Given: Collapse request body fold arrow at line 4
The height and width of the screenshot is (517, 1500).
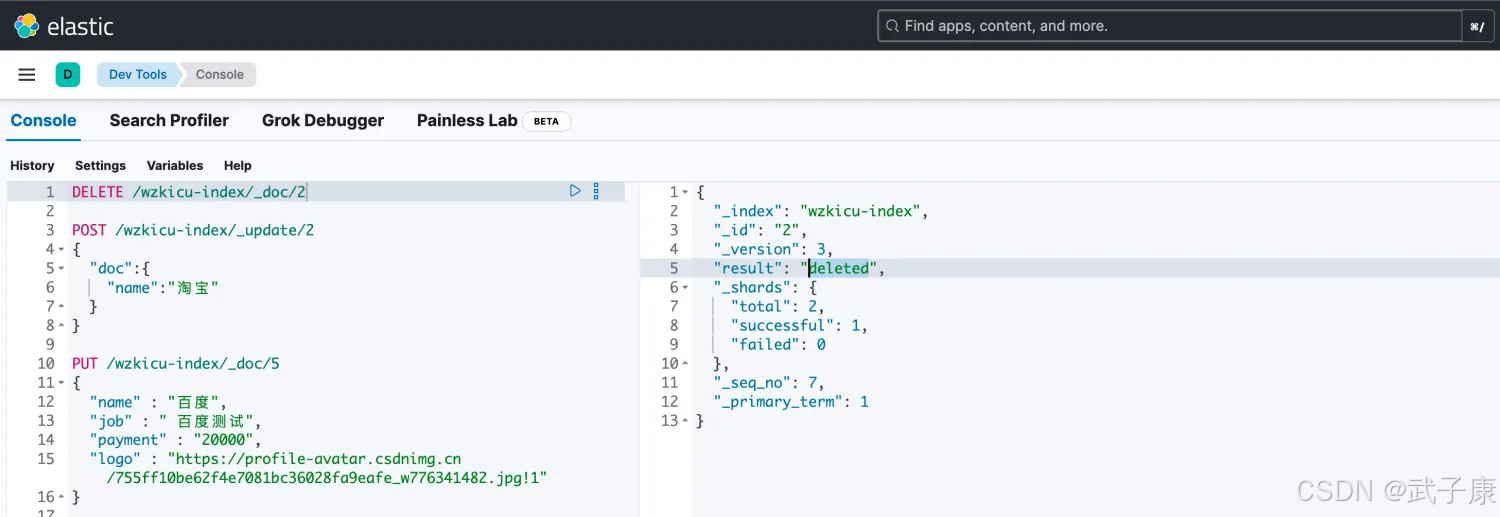Looking at the screenshot, I should (62, 249).
